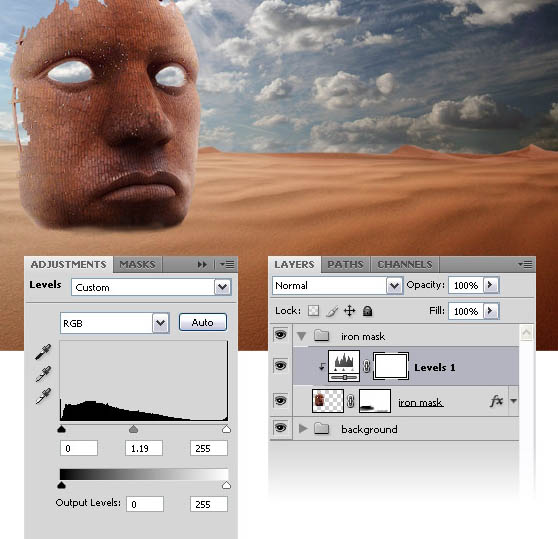Screen dimensions: 558x539
Task: Select the Levels 1 layer mask thumbnail
Action: 391,366
